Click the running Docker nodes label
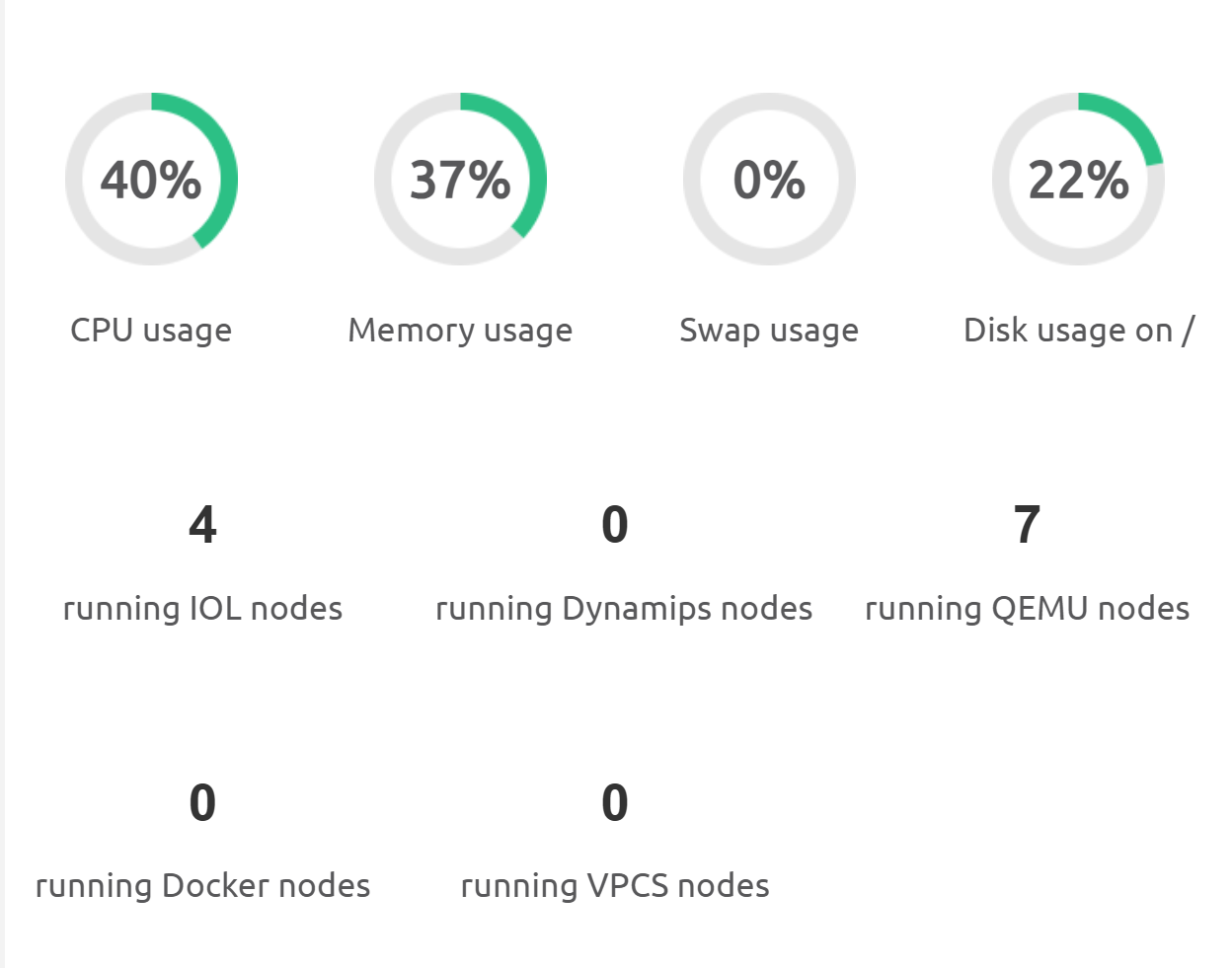The width and height of the screenshot is (1232, 968). coord(202,886)
